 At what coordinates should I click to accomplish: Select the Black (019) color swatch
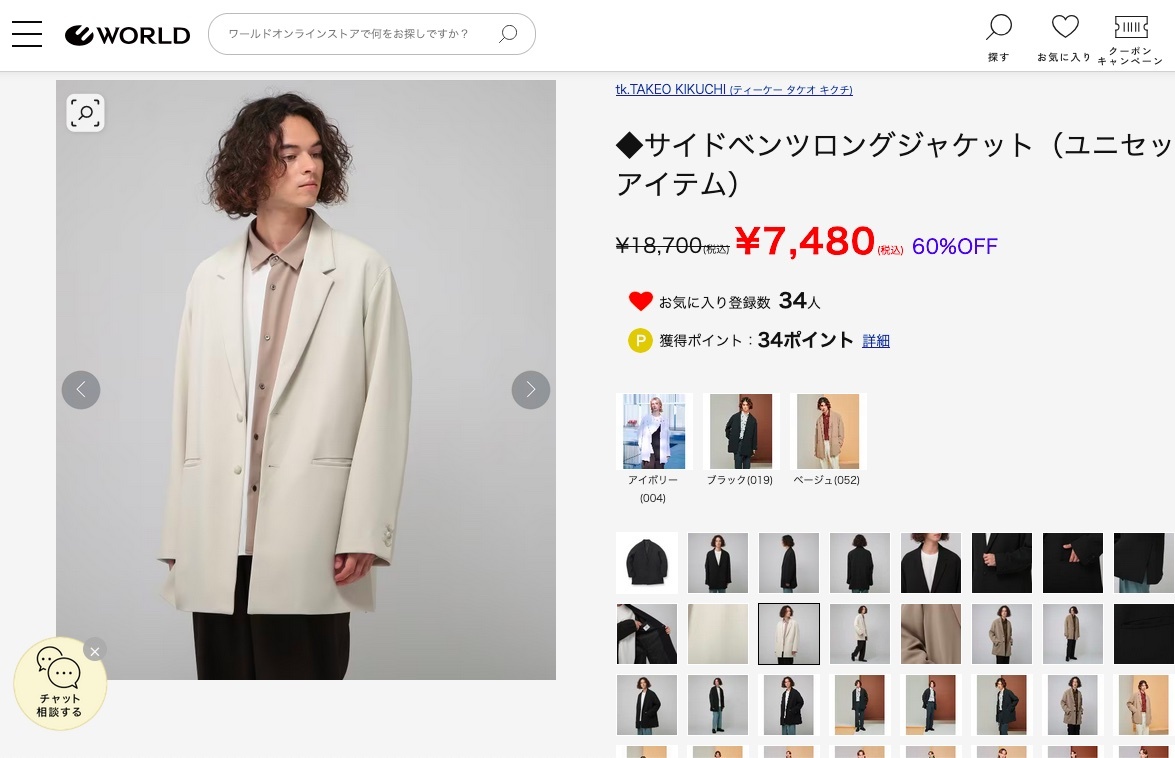click(x=741, y=432)
